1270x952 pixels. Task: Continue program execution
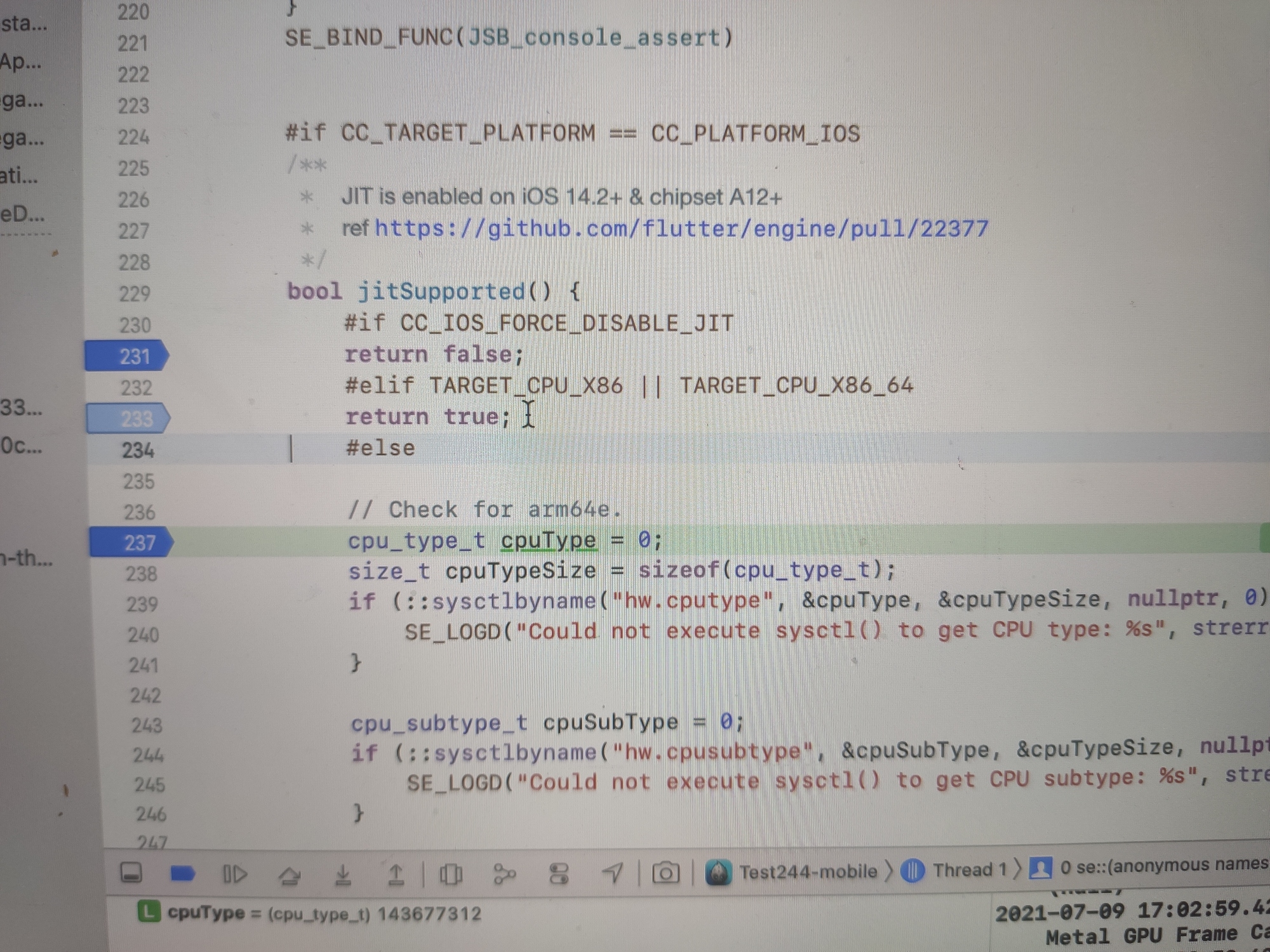(234, 875)
